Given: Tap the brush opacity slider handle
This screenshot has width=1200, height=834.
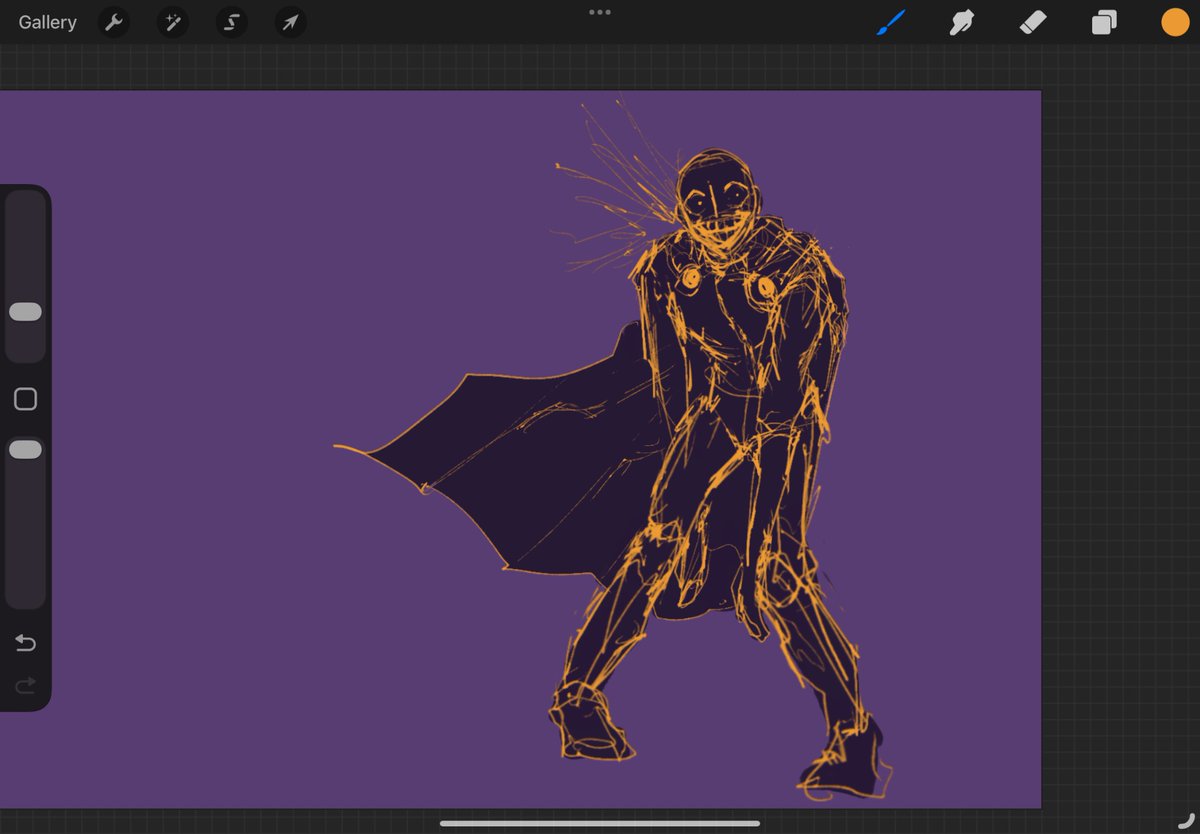Looking at the screenshot, I should [x=25, y=450].
